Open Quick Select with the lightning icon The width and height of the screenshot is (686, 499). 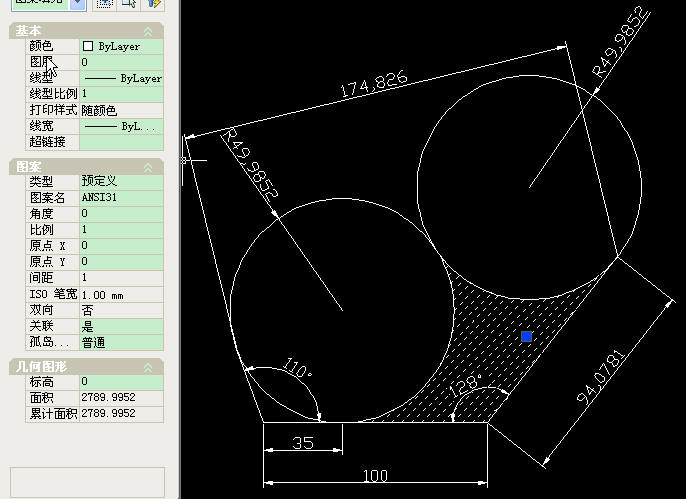point(154,3)
